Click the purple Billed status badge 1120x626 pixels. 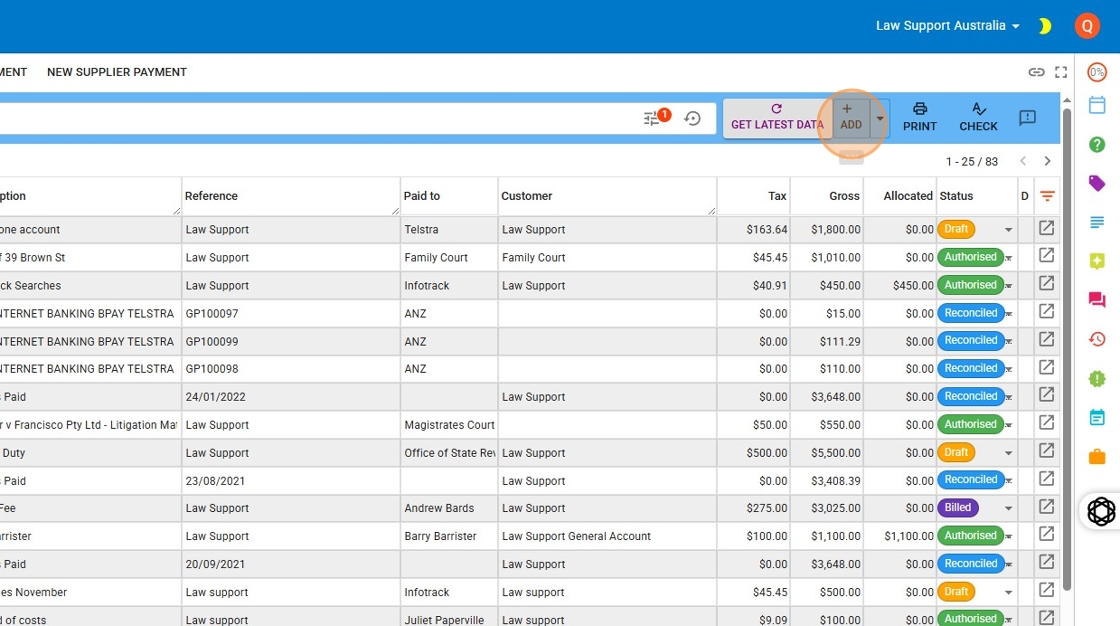coord(957,508)
